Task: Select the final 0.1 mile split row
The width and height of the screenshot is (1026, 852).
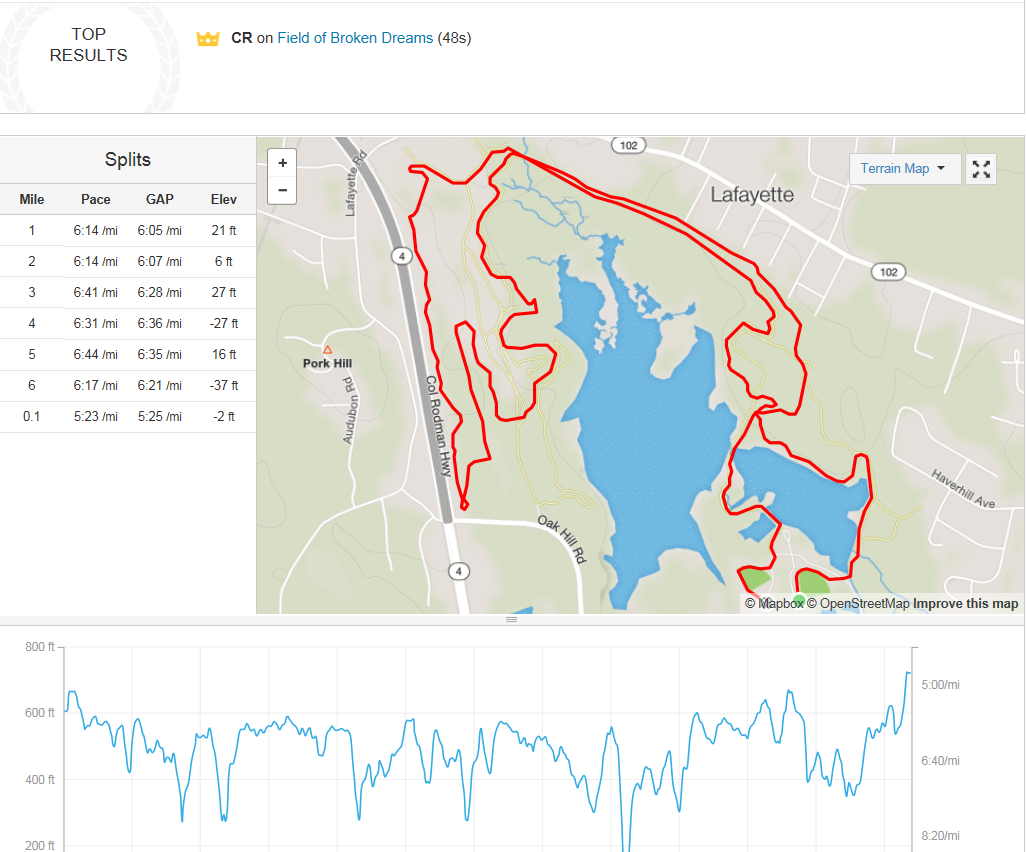Action: pyautogui.click(x=127, y=416)
